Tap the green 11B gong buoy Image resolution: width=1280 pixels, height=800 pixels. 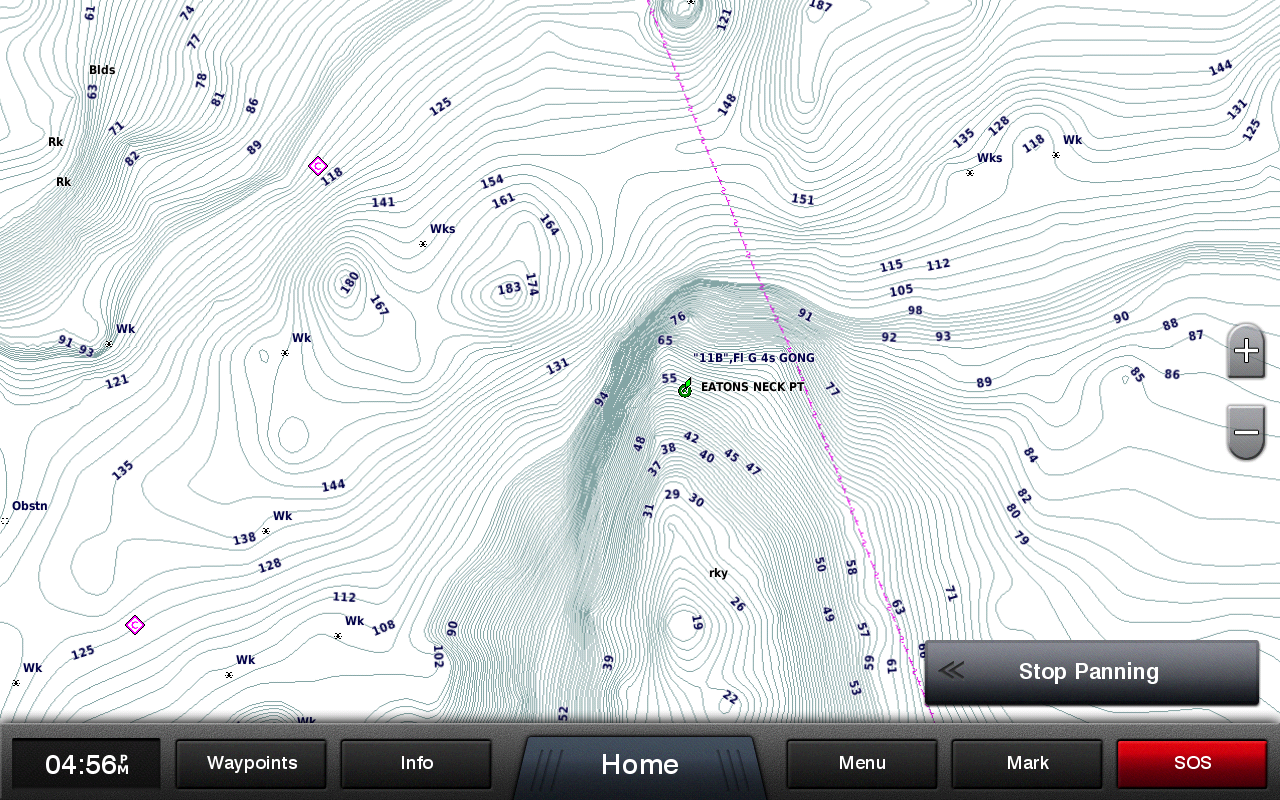(x=685, y=388)
